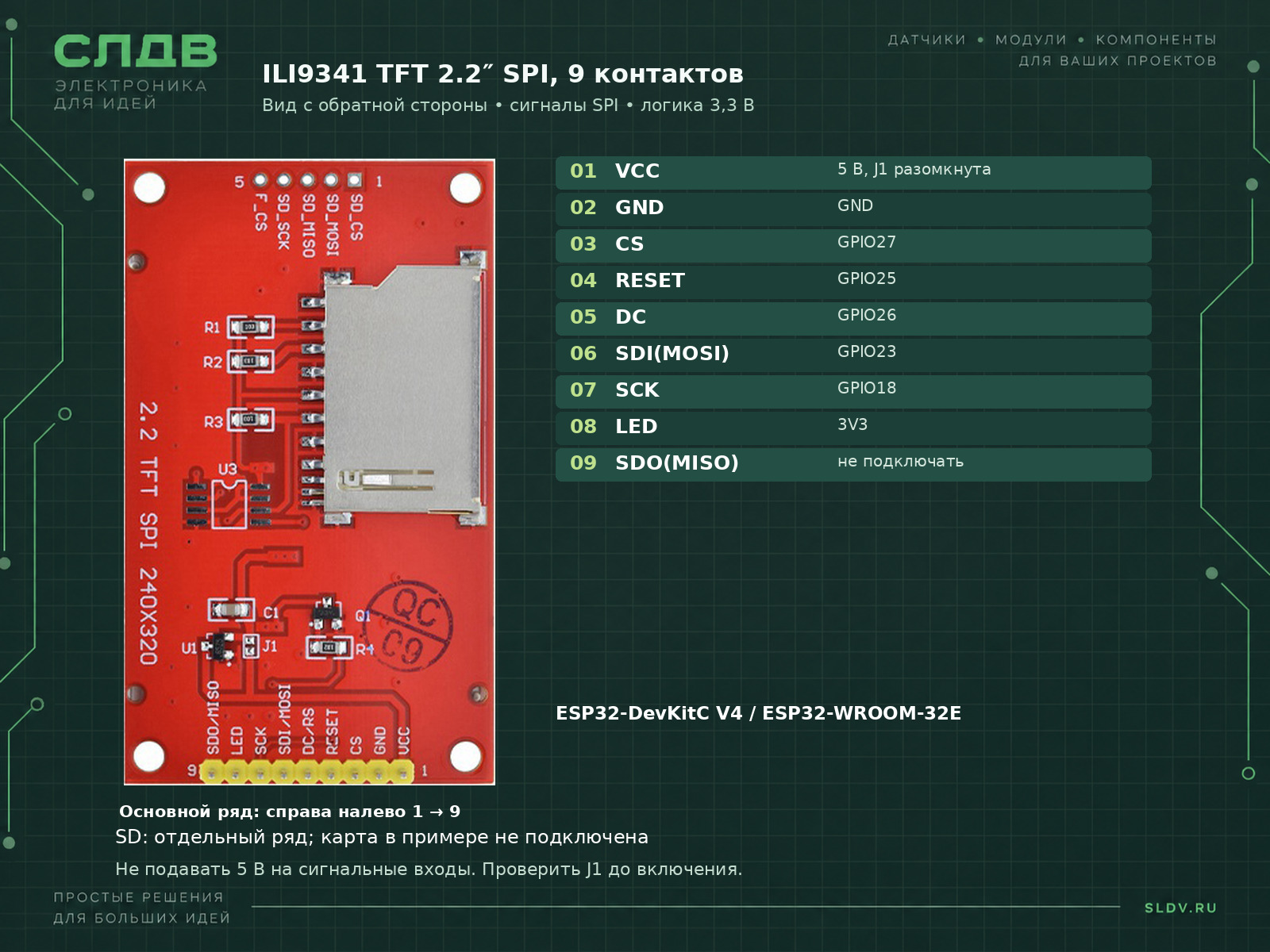The image size is (1270, 952).
Task: Click the J1 jumper pad
Action: pyautogui.click(x=250, y=646)
